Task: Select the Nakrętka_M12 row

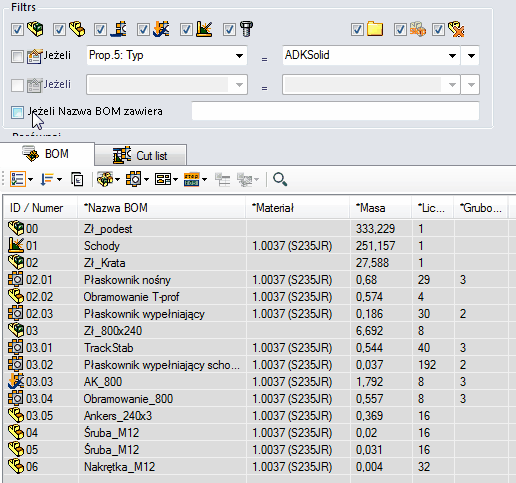Action: click(x=260, y=467)
